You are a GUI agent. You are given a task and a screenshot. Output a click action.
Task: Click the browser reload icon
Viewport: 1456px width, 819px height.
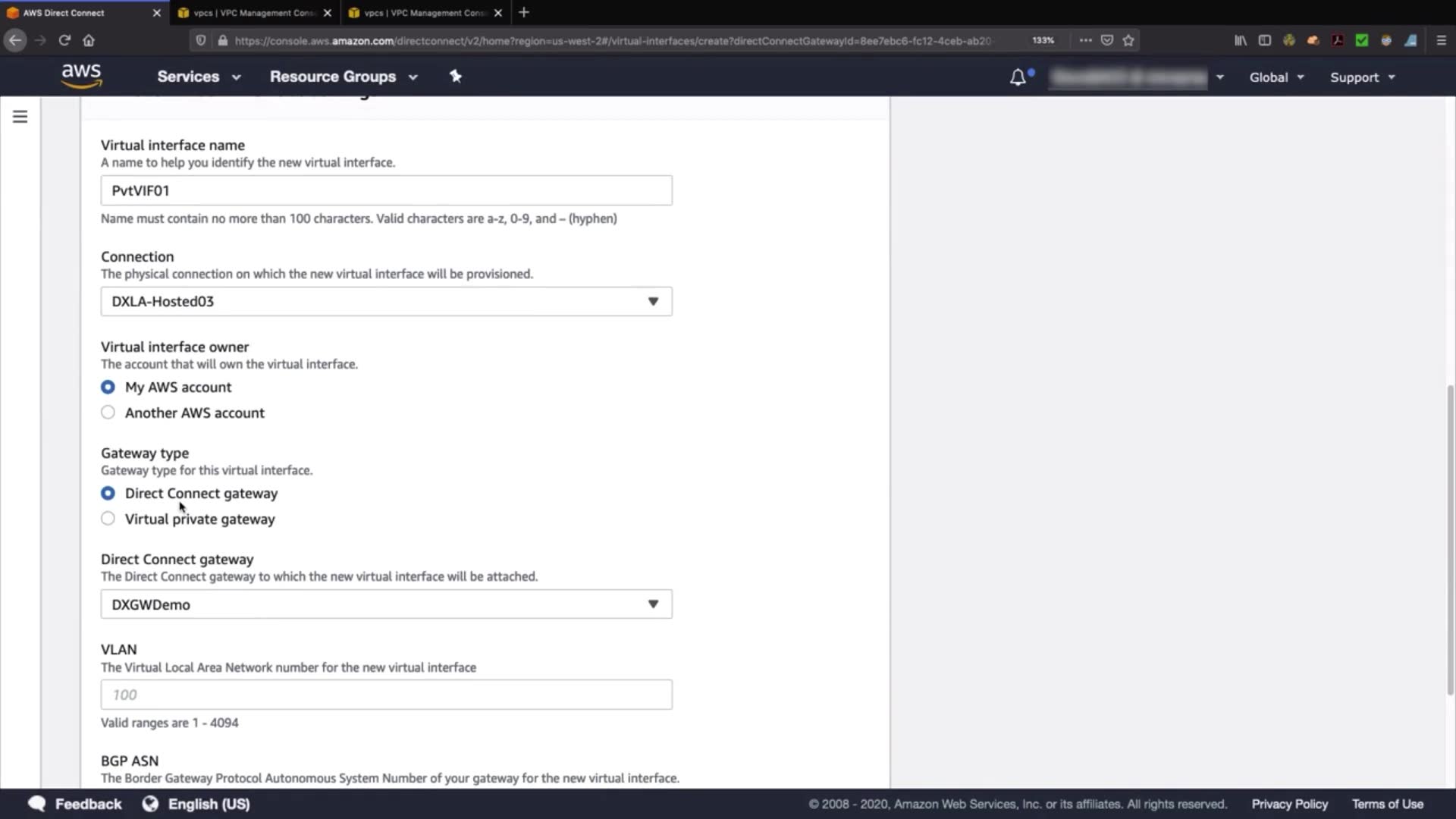tap(64, 40)
